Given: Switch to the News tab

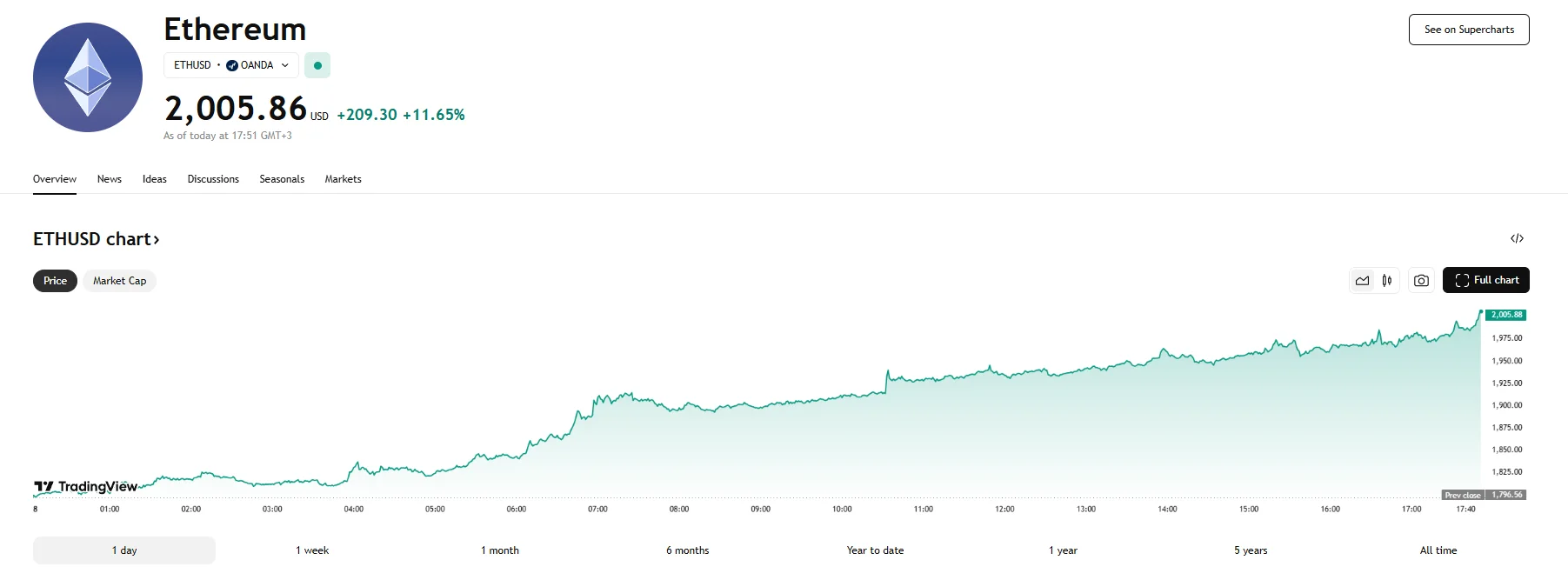Looking at the screenshot, I should (x=110, y=179).
